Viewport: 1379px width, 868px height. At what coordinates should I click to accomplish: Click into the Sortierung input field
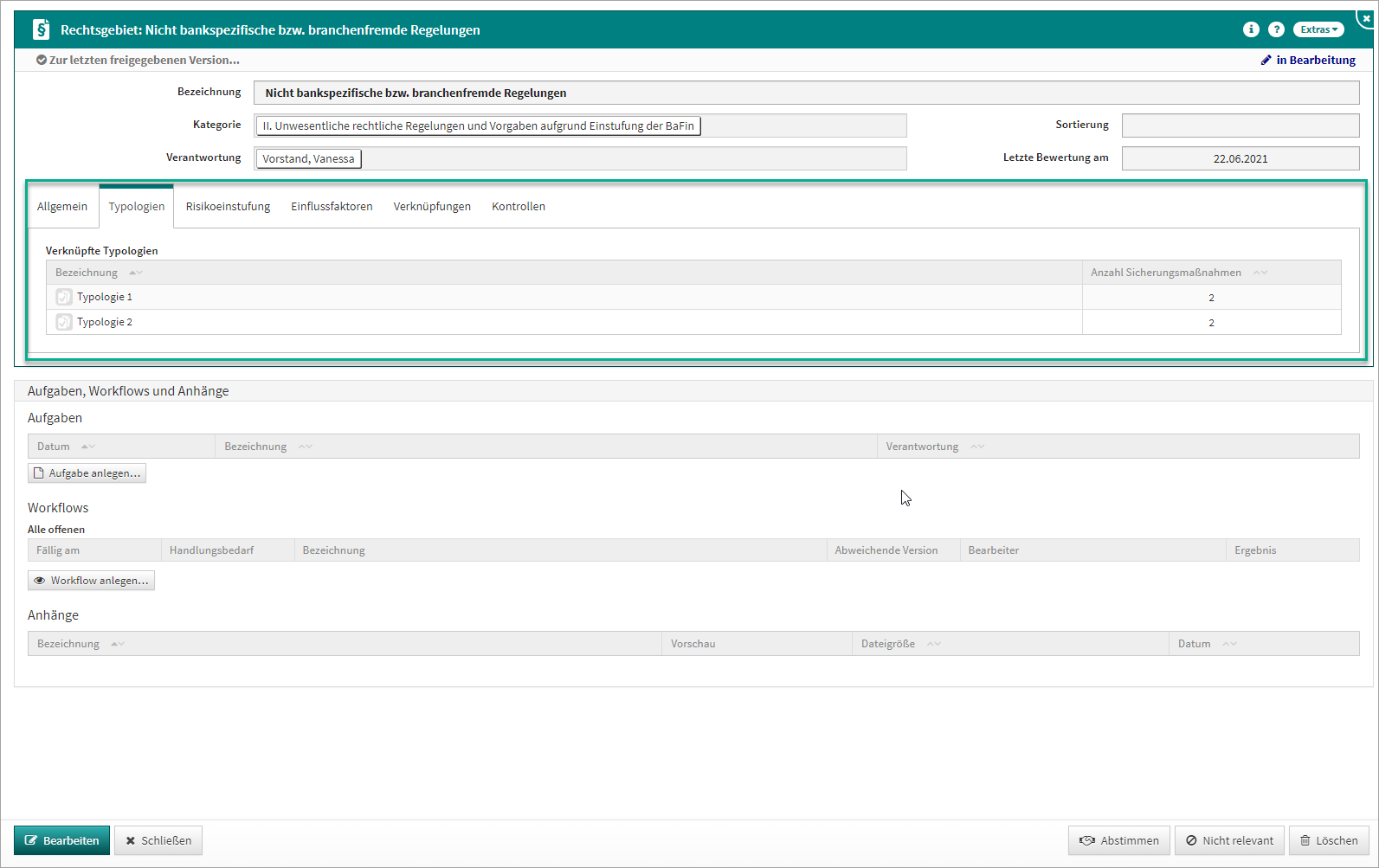pos(1240,125)
